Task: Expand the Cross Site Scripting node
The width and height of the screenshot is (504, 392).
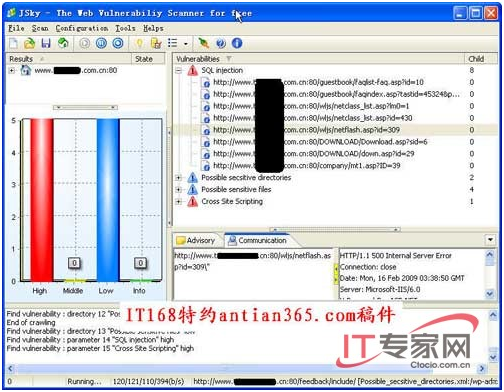Action: coord(179,201)
